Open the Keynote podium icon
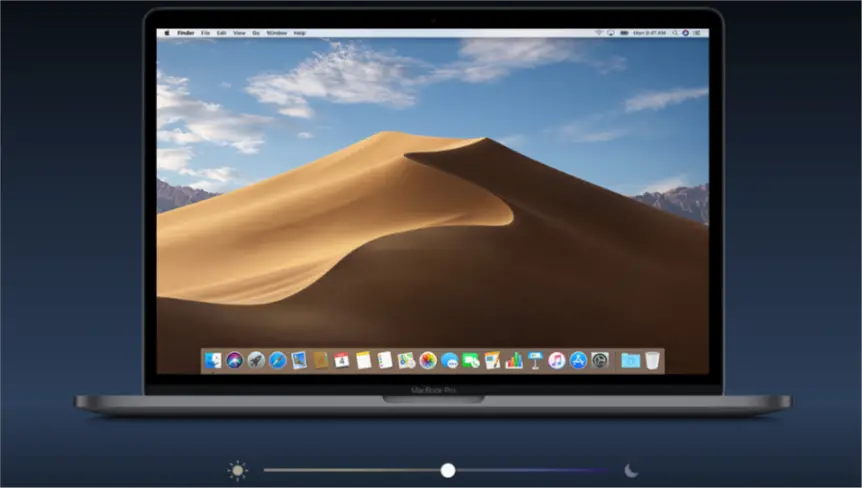Image resolution: width=862 pixels, height=488 pixels. coord(535,361)
